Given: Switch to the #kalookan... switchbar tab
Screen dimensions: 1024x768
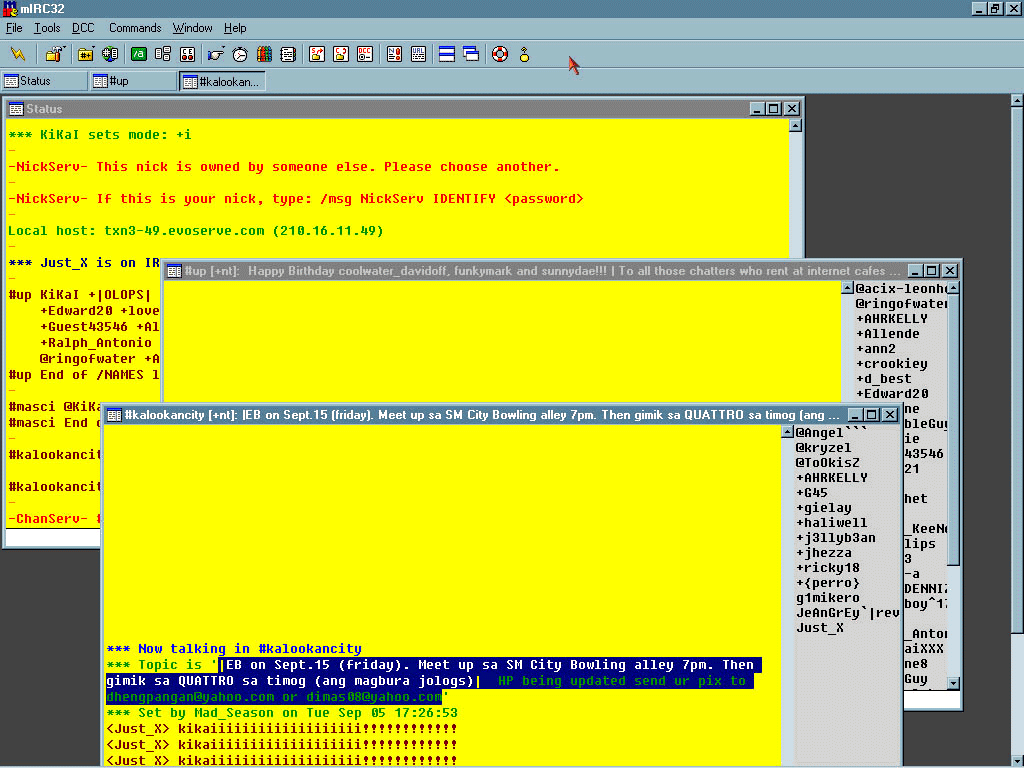Looking at the screenshot, I should [222, 81].
